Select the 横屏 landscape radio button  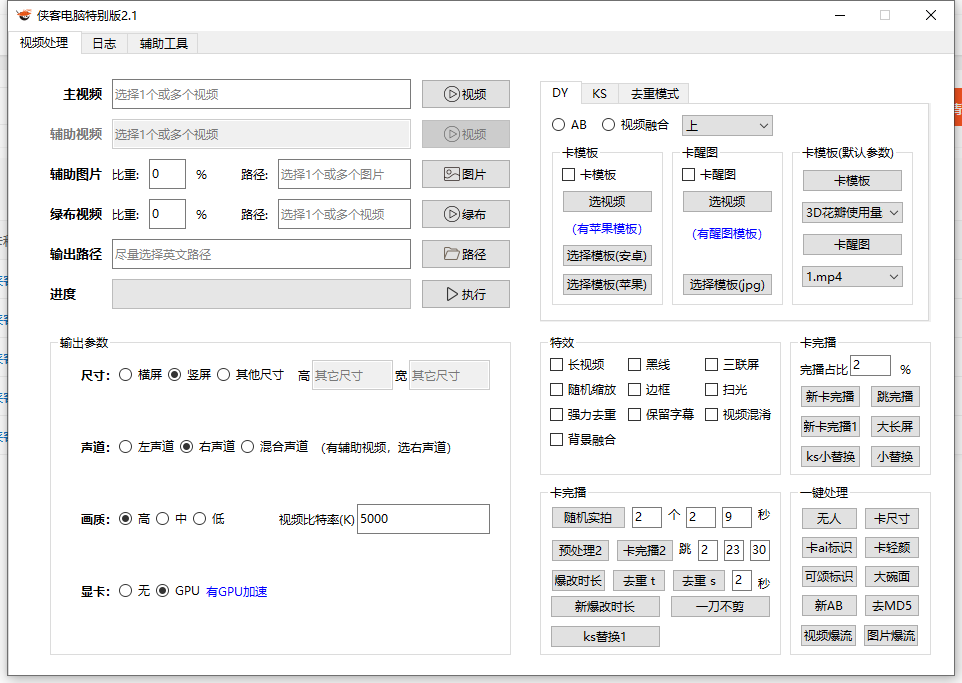[x=126, y=375]
